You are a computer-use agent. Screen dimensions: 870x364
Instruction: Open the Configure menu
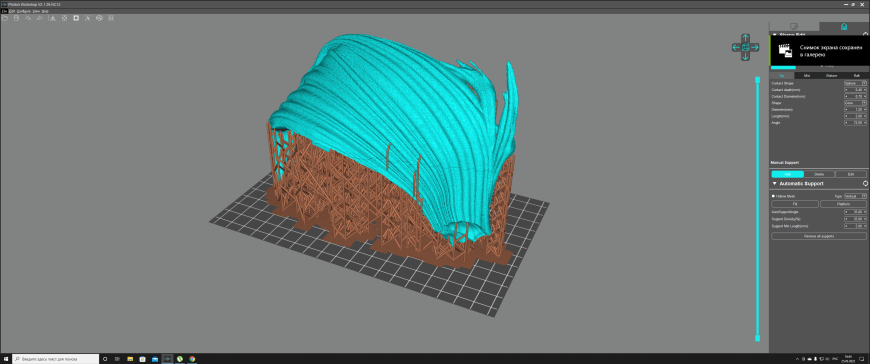[24, 11]
